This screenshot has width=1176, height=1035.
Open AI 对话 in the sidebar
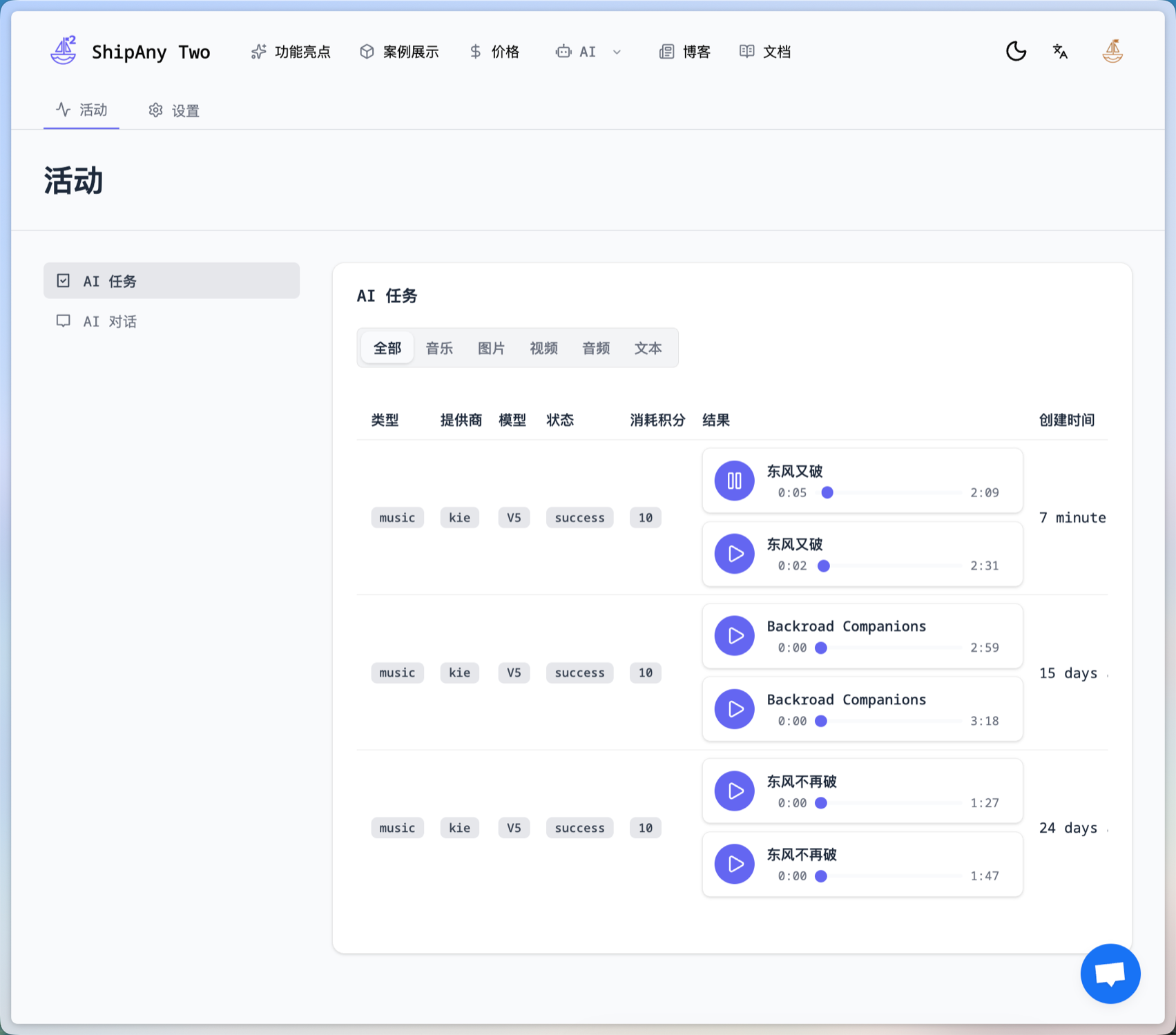point(110,321)
